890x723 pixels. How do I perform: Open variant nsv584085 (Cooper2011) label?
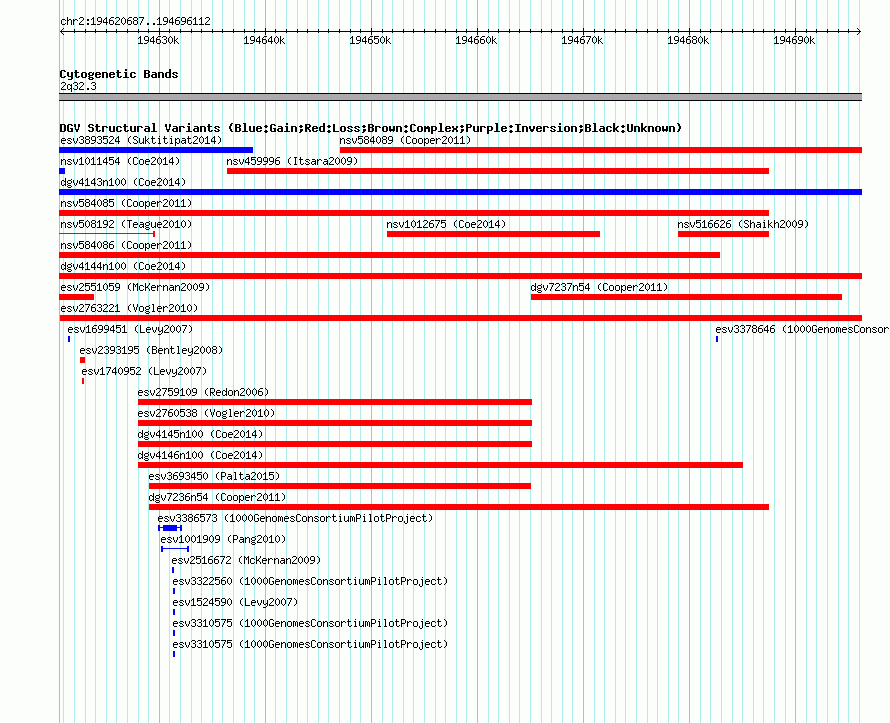[126, 203]
